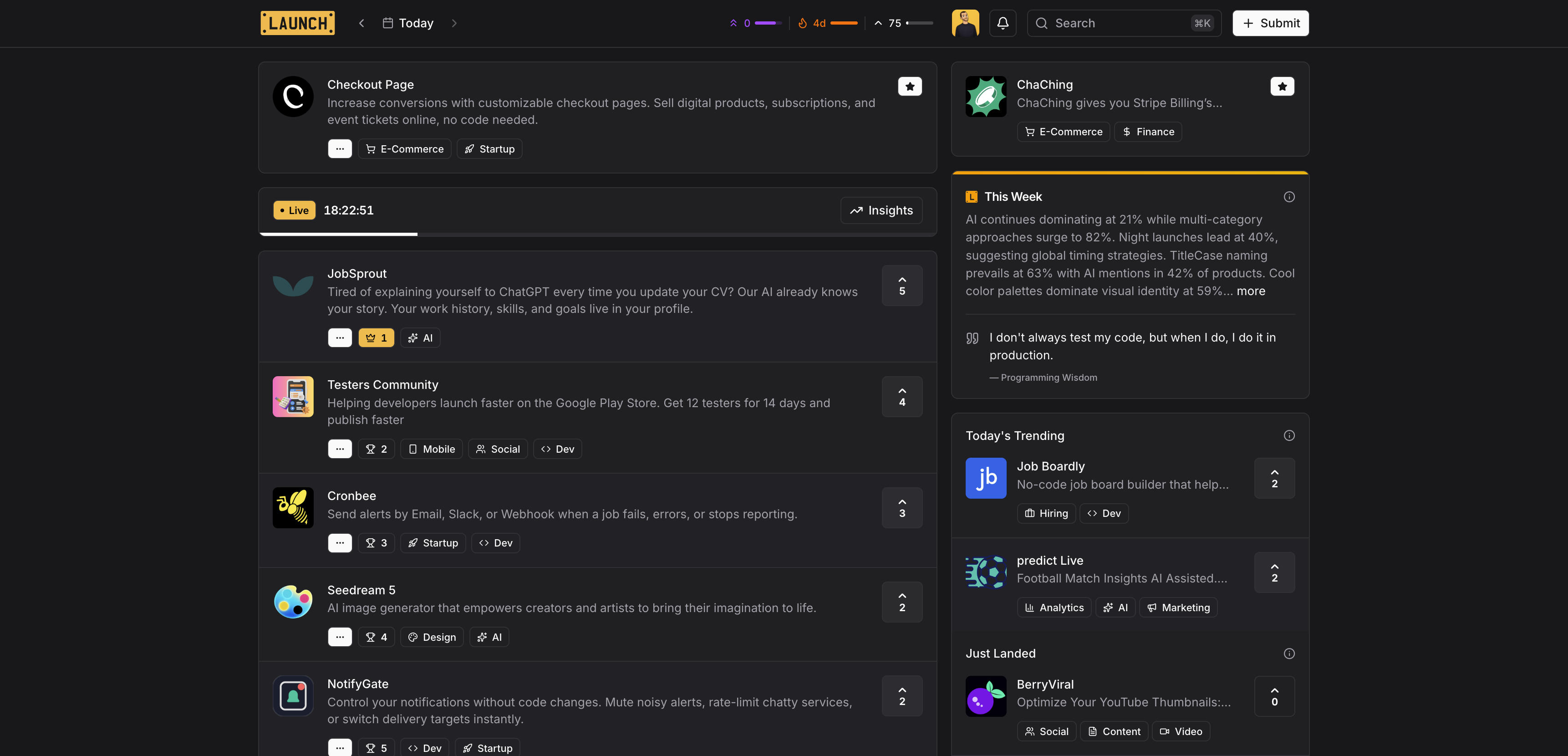The image size is (1568, 756).
Task: Click the 75 upvotes progress indicator
Action: [x=903, y=23]
